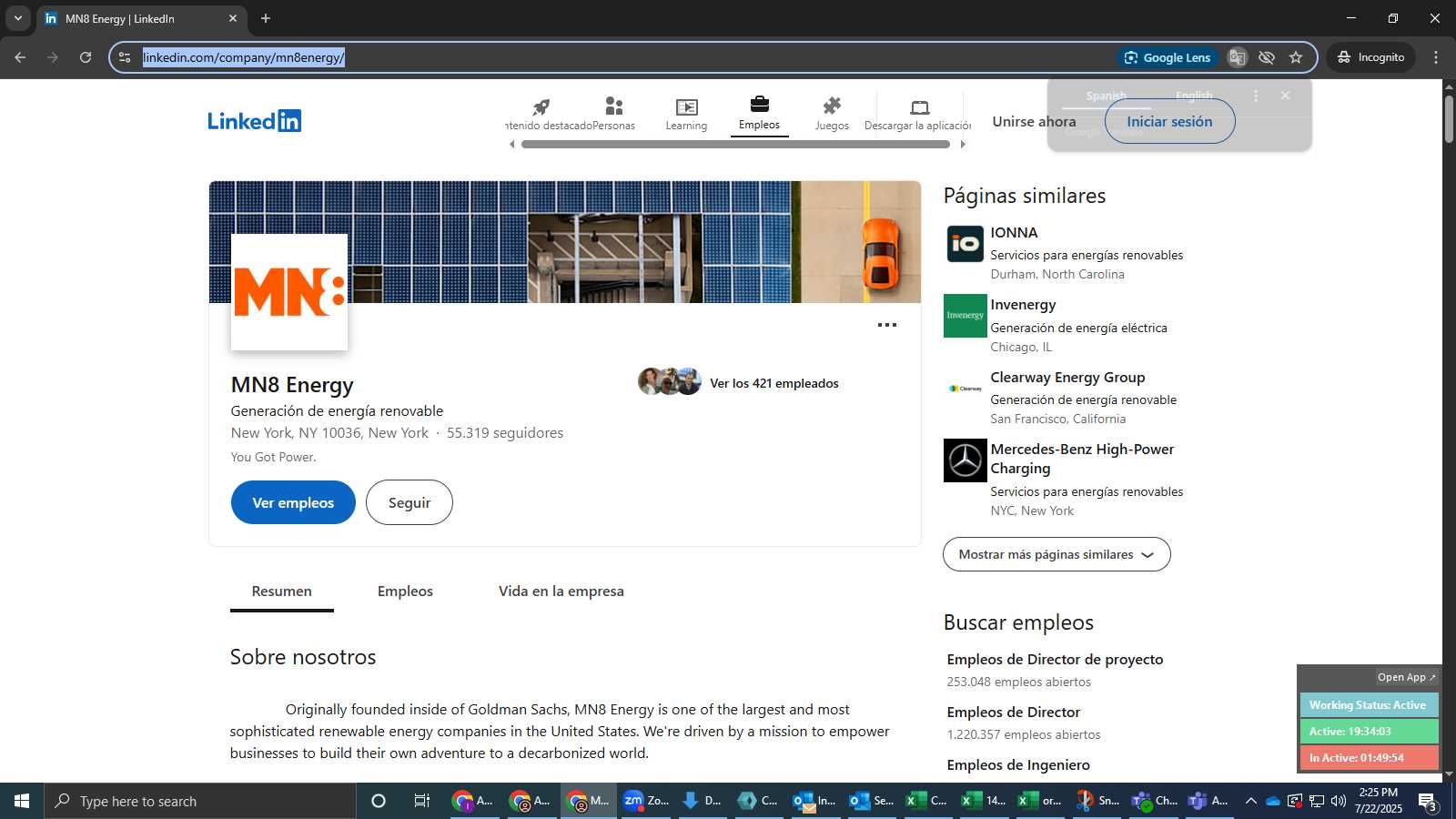Open Ver los 421 empleados link
This screenshot has width=1456, height=819.
774,383
